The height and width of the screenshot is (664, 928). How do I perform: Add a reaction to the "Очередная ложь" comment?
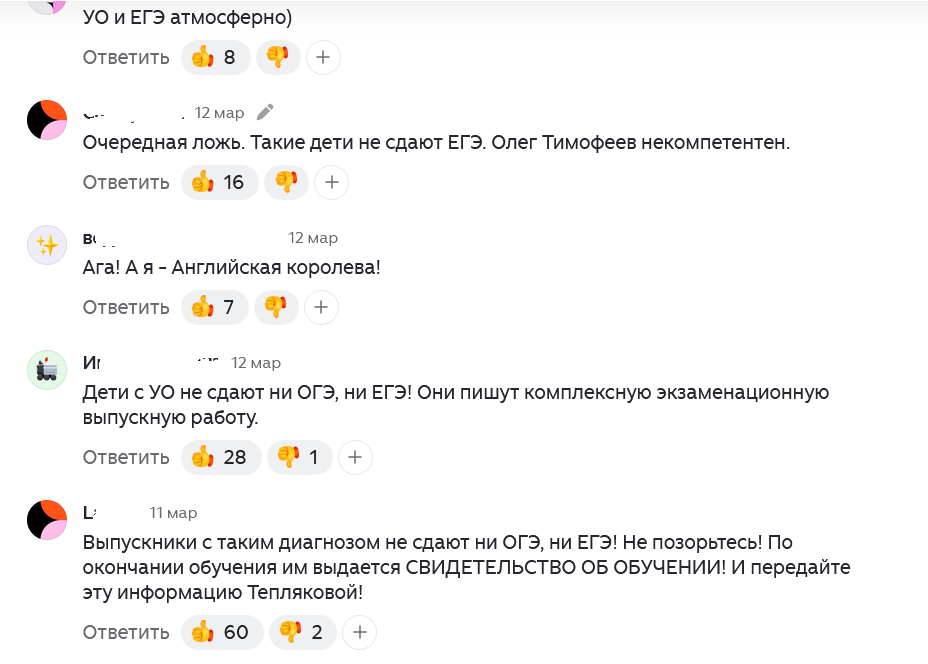[331, 182]
